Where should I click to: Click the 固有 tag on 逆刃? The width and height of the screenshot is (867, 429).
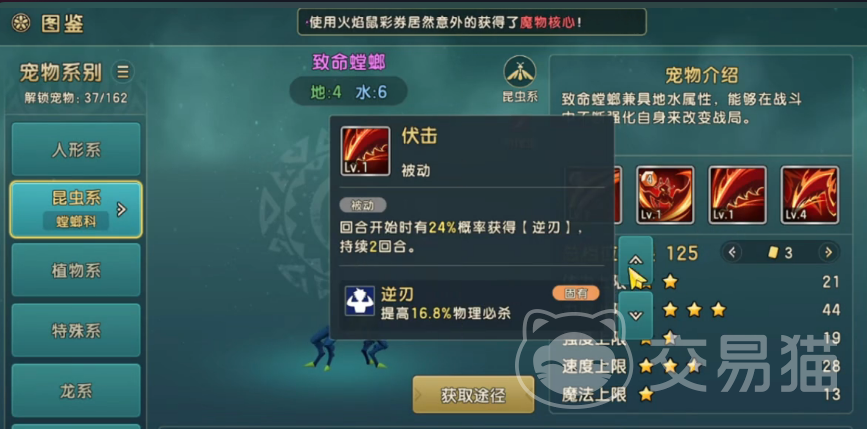(x=576, y=294)
